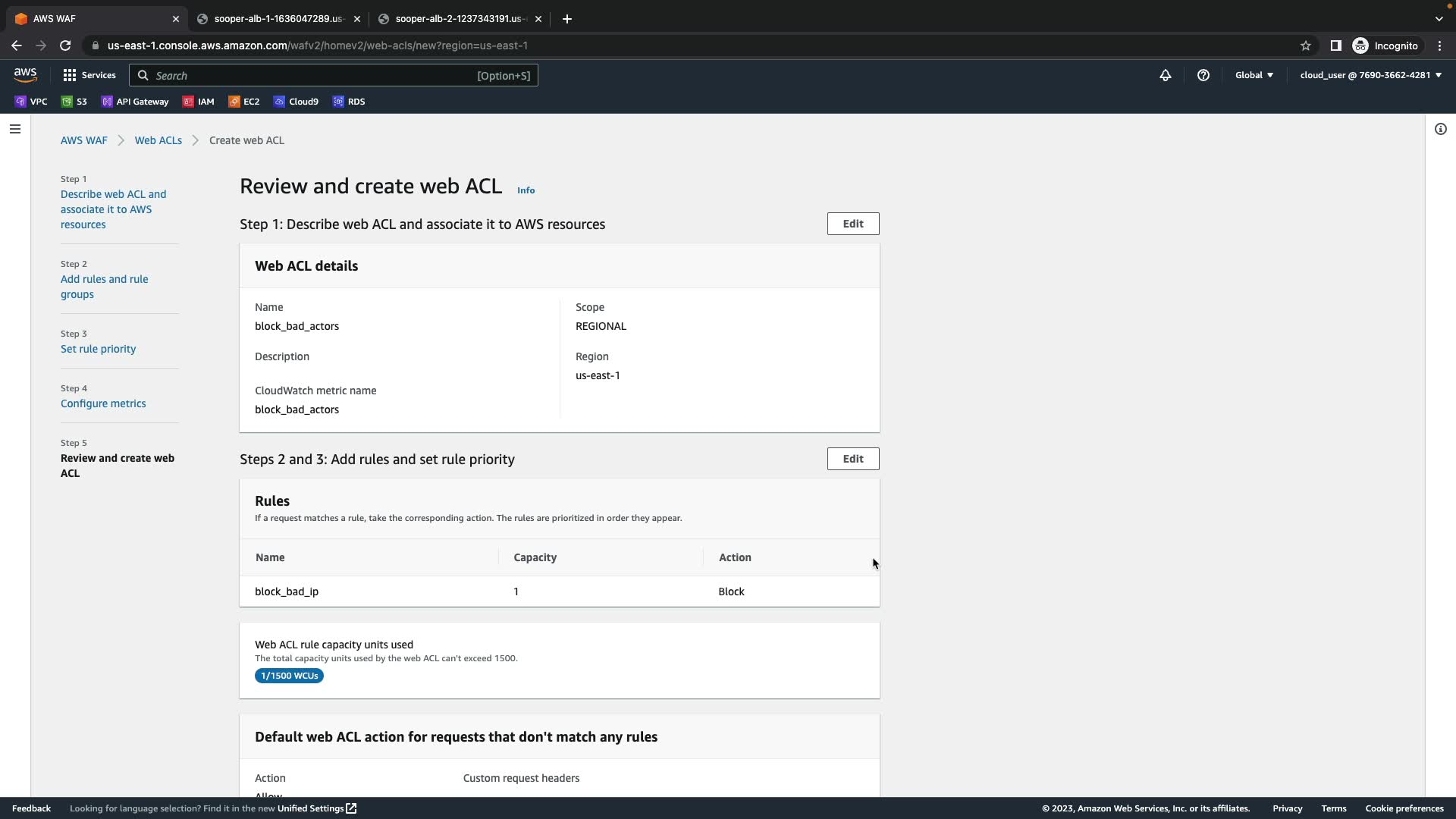Switch to the sooper-alb-1 browser tab
The height and width of the screenshot is (819, 1456).
click(x=278, y=19)
